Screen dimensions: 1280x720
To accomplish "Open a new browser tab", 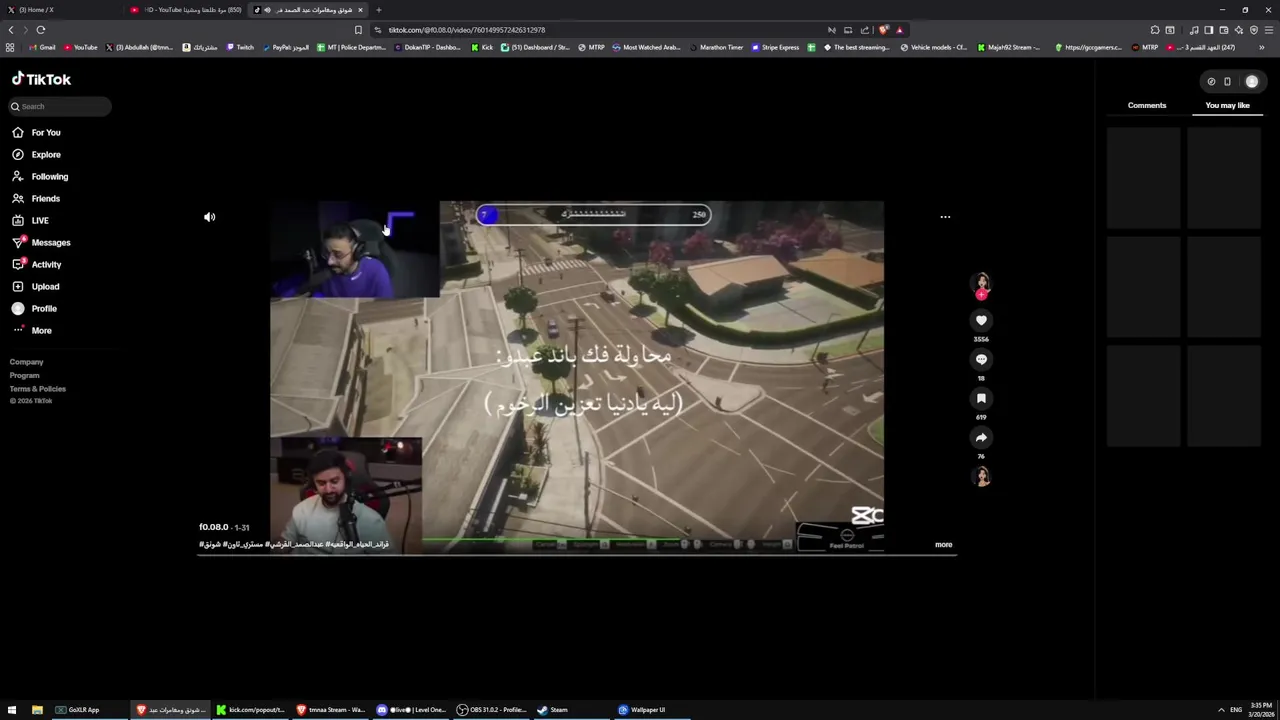I will (378, 10).
